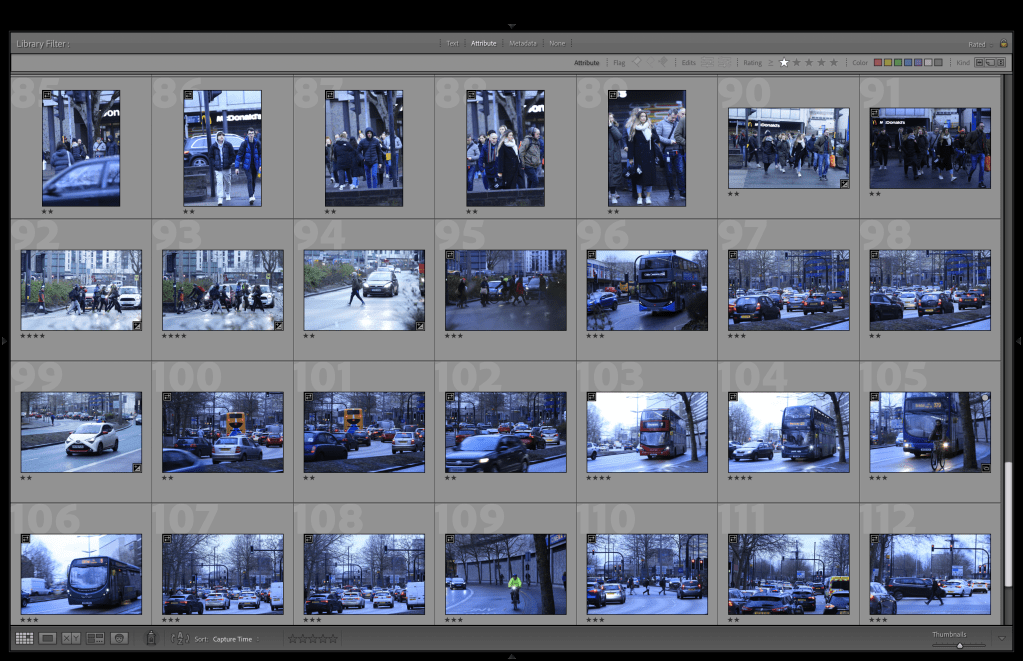Open Survey view
This screenshot has width=1023, height=661.
[x=96, y=638]
